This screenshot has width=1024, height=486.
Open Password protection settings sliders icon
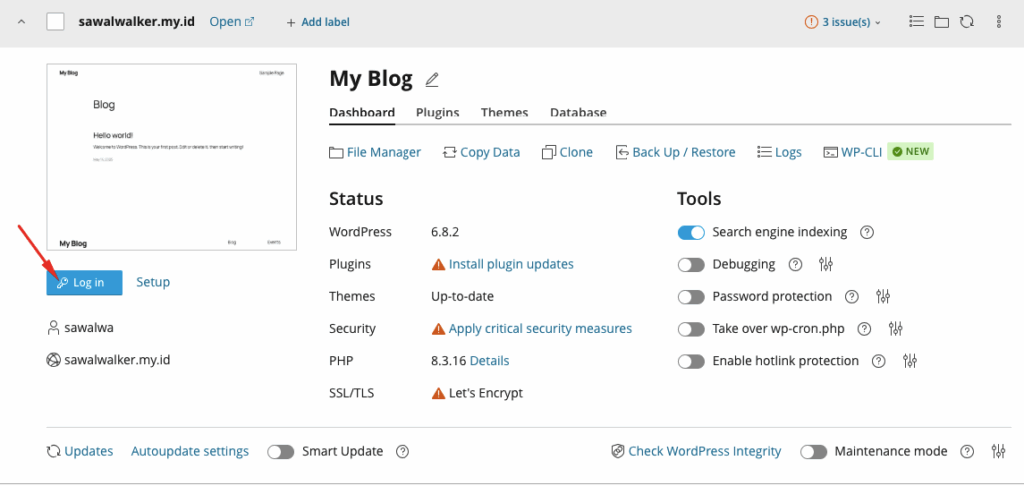883,297
